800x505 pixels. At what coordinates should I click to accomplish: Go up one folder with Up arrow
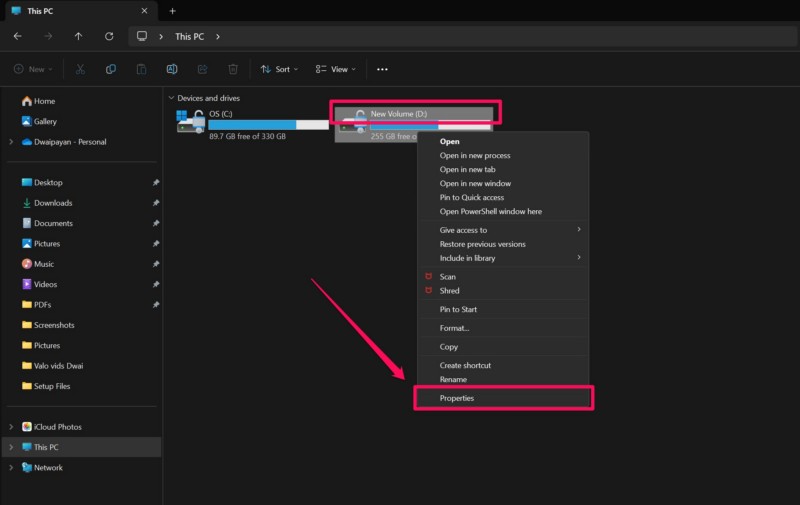(x=79, y=36)
